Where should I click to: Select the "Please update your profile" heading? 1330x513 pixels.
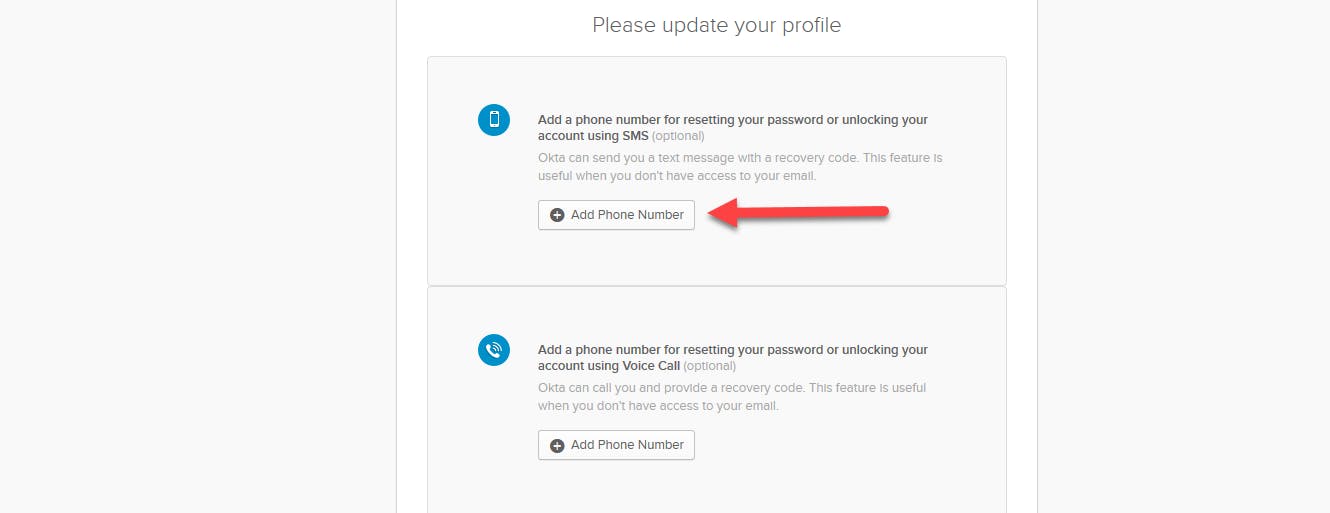[716, 25]
